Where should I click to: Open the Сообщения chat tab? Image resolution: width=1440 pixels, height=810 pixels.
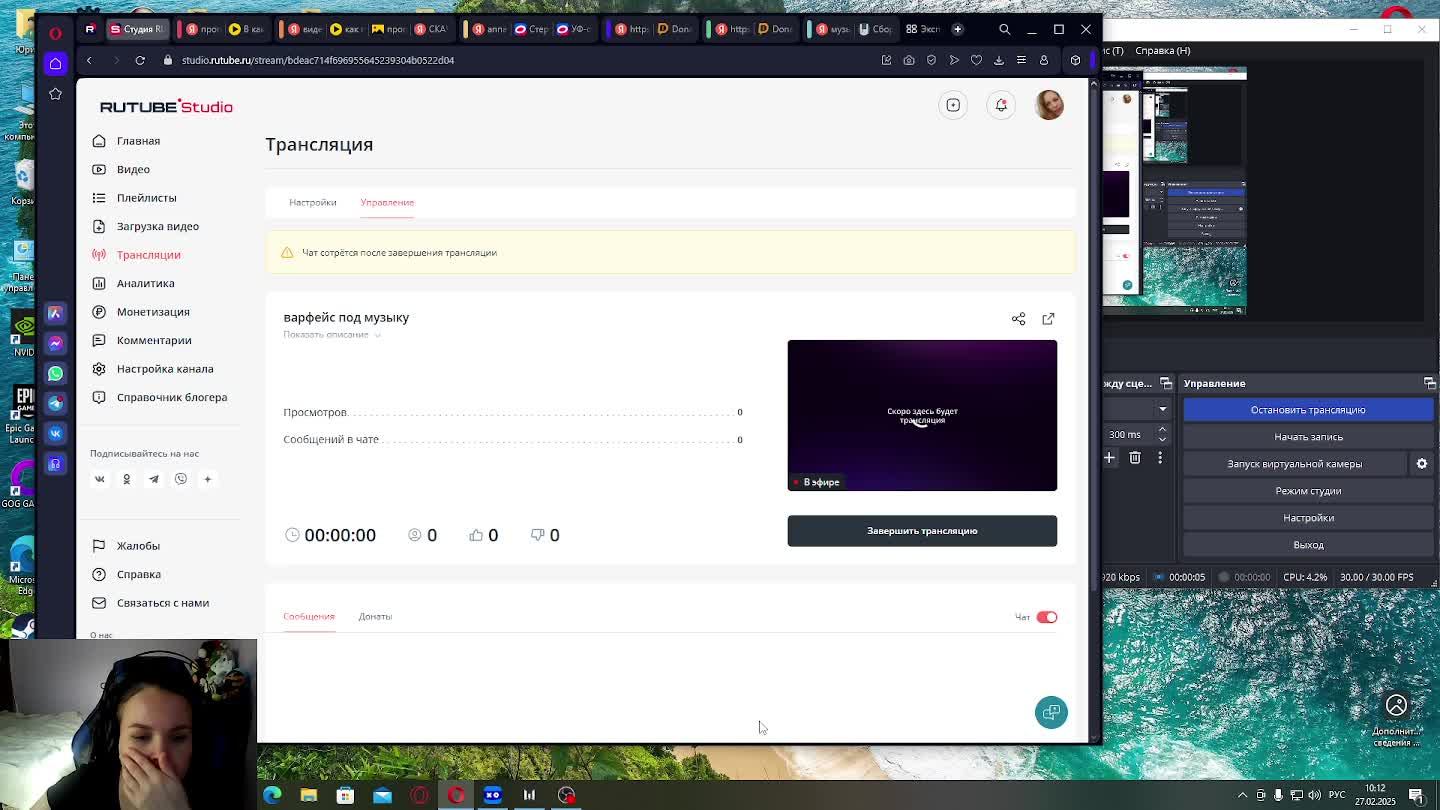[308, 616]
